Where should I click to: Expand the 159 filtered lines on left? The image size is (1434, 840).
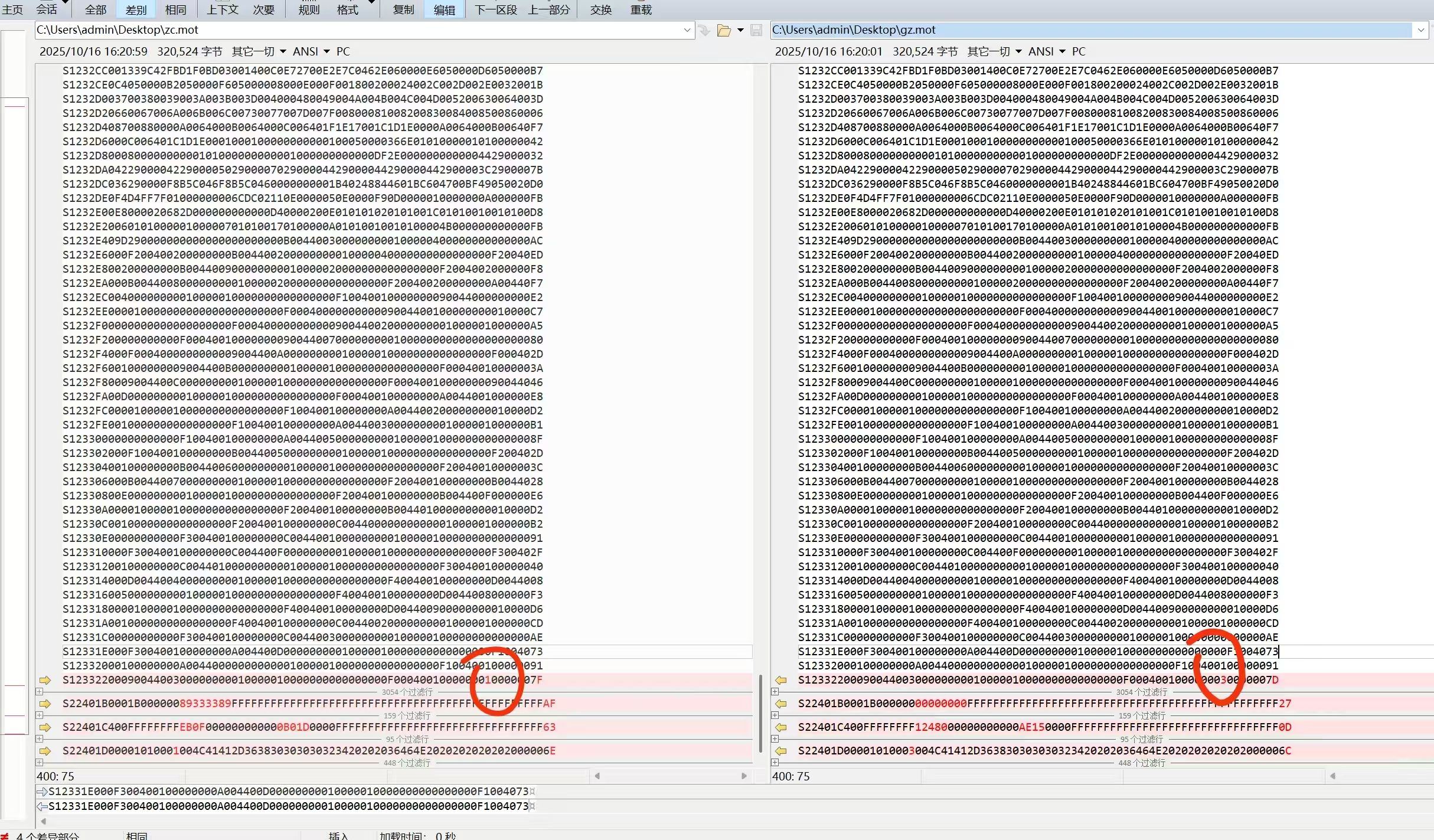39,715
